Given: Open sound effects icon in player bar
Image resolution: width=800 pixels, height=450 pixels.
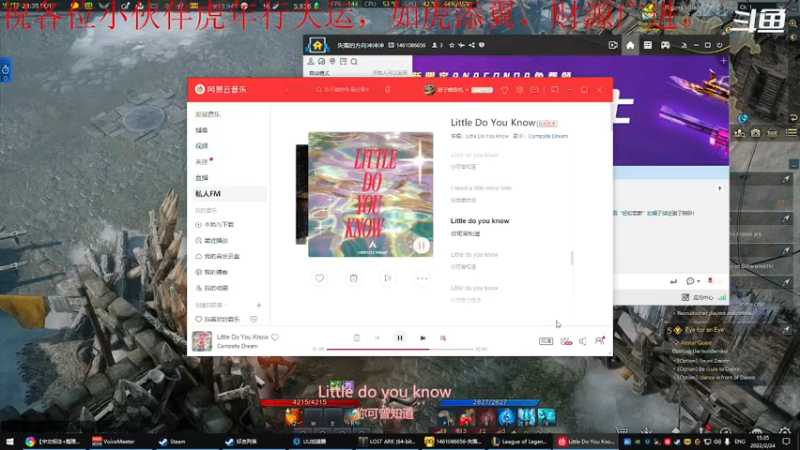Looking at the screenshot, I should tap(566, 341).
